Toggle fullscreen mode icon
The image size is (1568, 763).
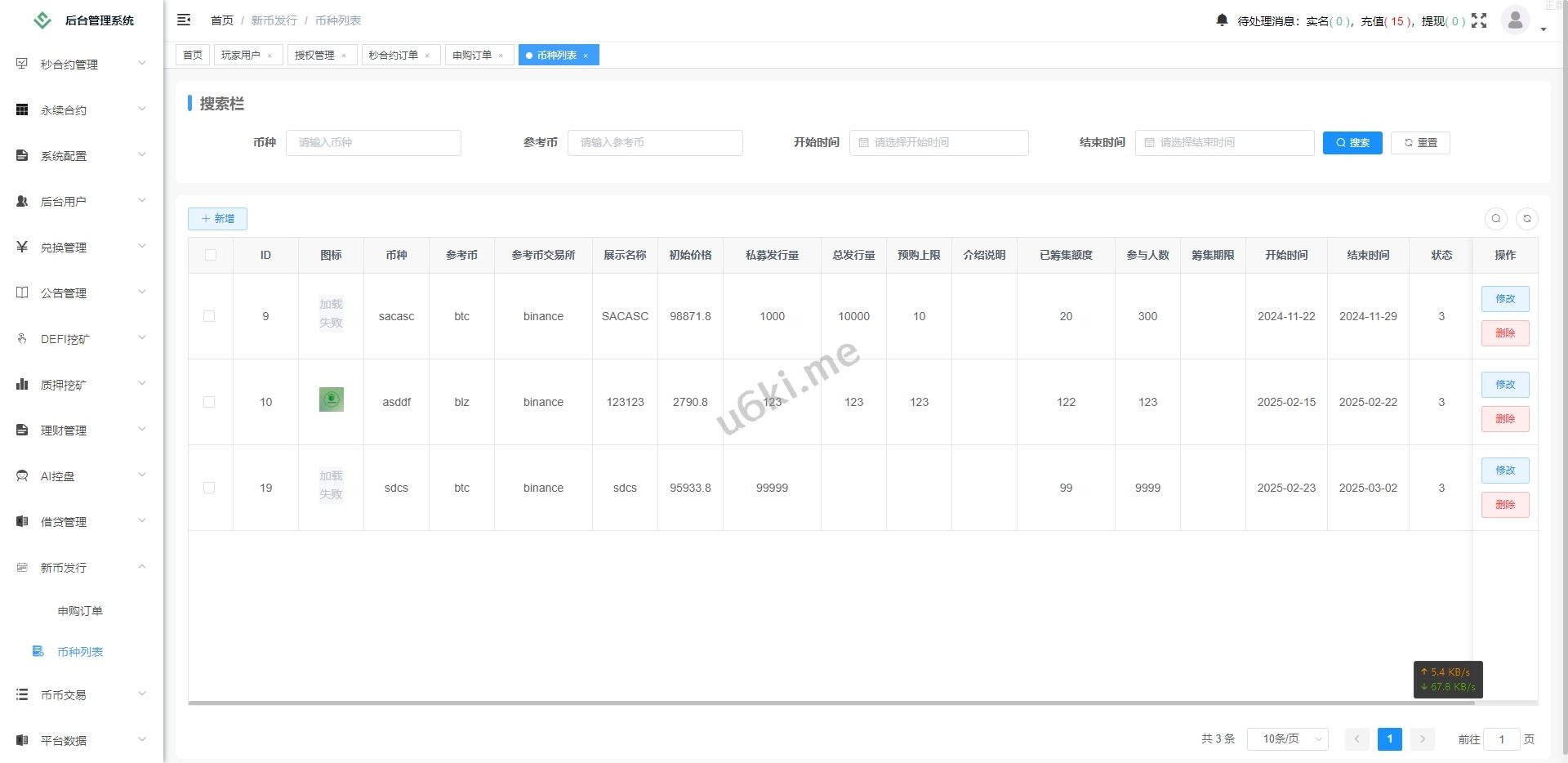coord(1479,20)
